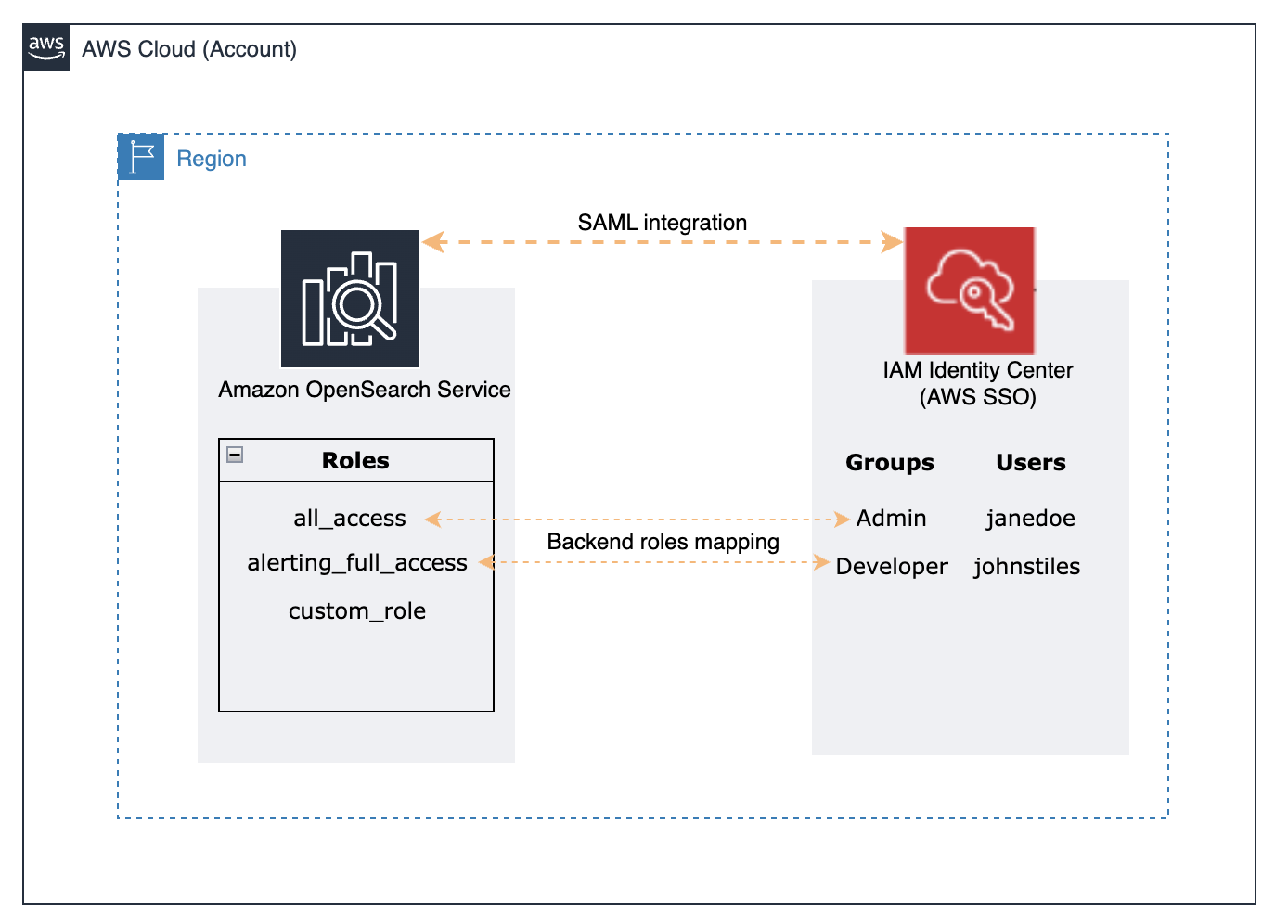1288x924 pixels.
Task: Click the IAM Identity Center icon
Action: click(970, 290)
